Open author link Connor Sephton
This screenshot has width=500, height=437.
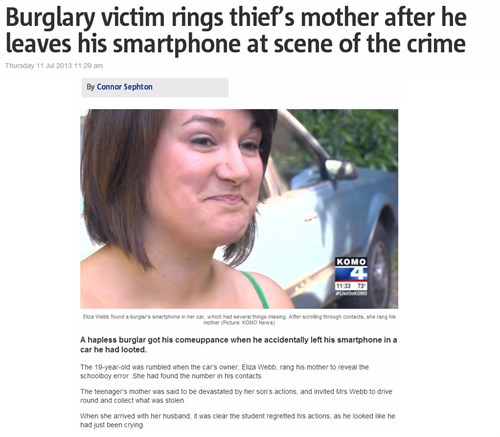[x=124, y=87]
